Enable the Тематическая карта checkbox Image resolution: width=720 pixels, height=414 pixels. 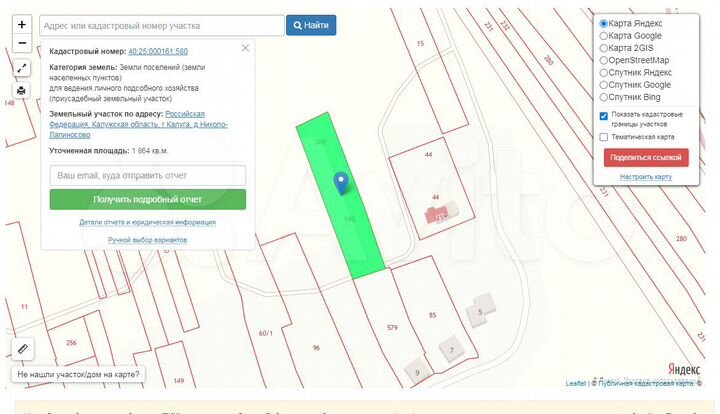point(603,137)
